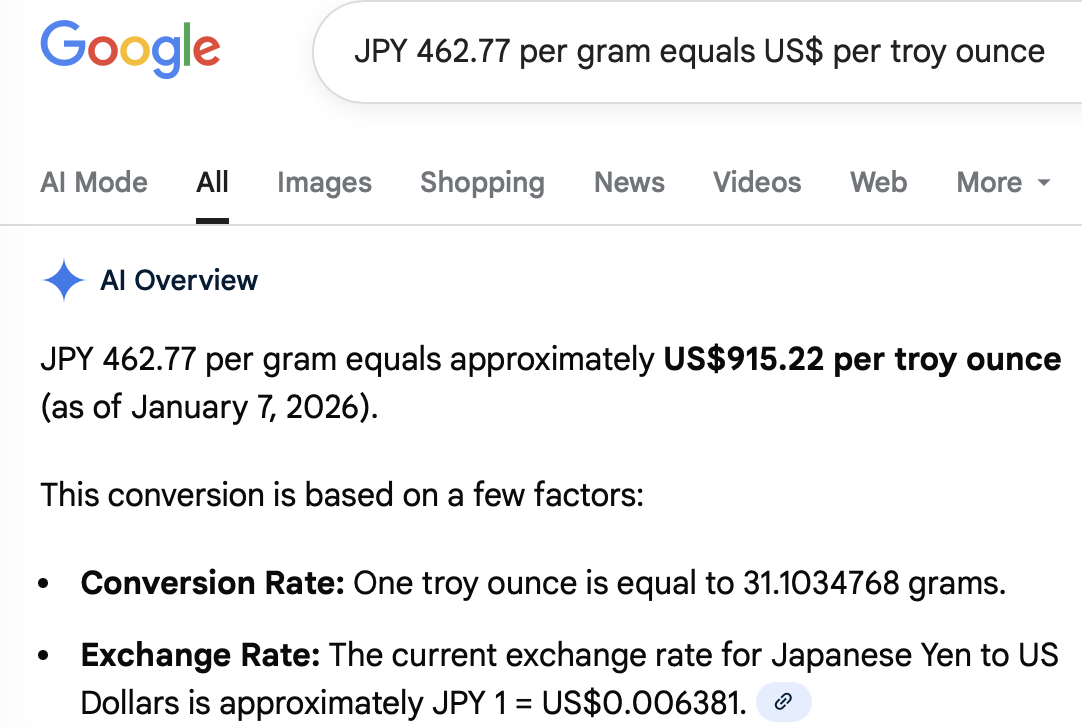The width and height of the screenshot is (1082, 728).
Task: Click the 31.1034768 grams value
Action: pos(874,583)
